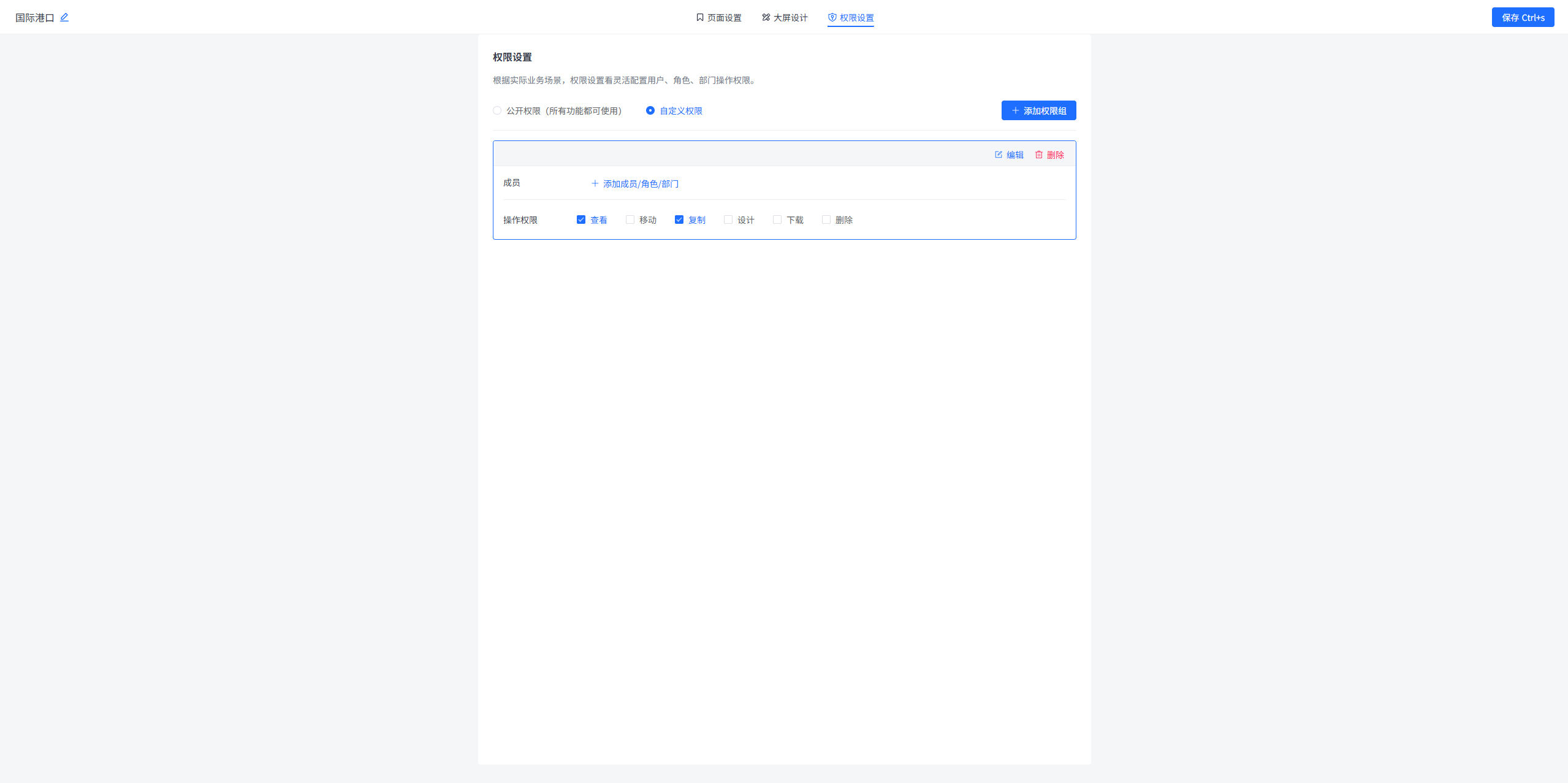The width and height of the screenshot is (1568, 783).
Task: Click the plus icon on 添加权限组 button
Action: pyautogui.click(x=1015, y=110)
